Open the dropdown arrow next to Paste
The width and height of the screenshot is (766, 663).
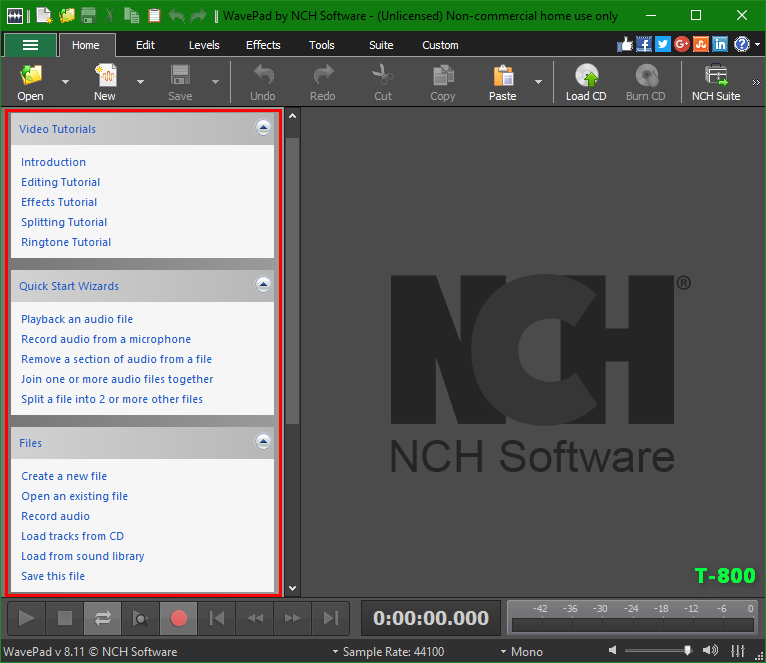[x=538, y=82]
